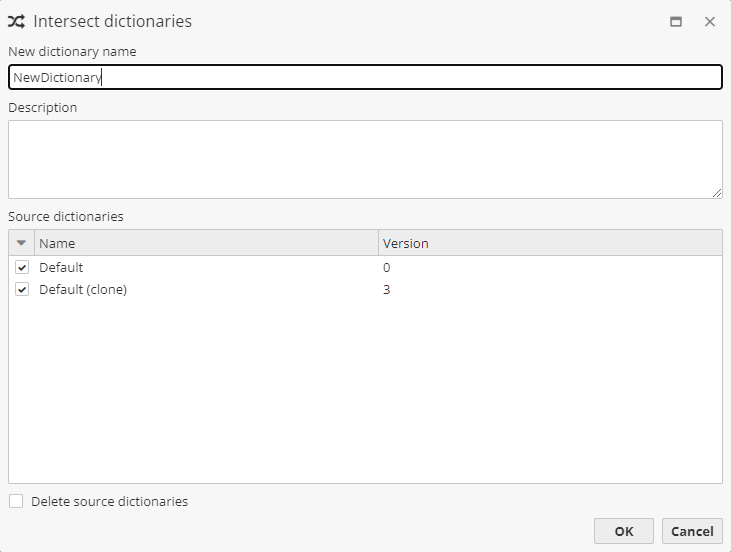Image resolution: width=731 pixels, height=552 pixels.
Task: Click version 3 cell of Default (clone)
Action: pos(387,290)
